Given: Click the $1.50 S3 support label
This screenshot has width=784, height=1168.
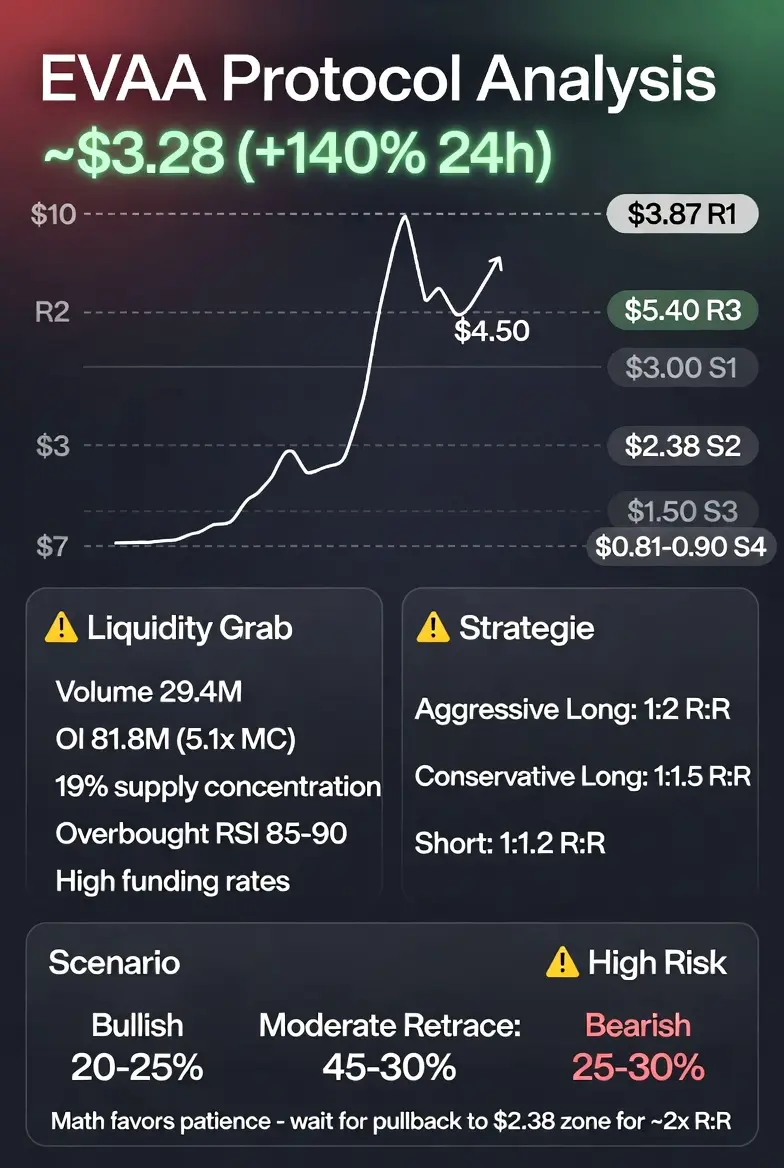Looking at the screenshot, I should 683,511.
